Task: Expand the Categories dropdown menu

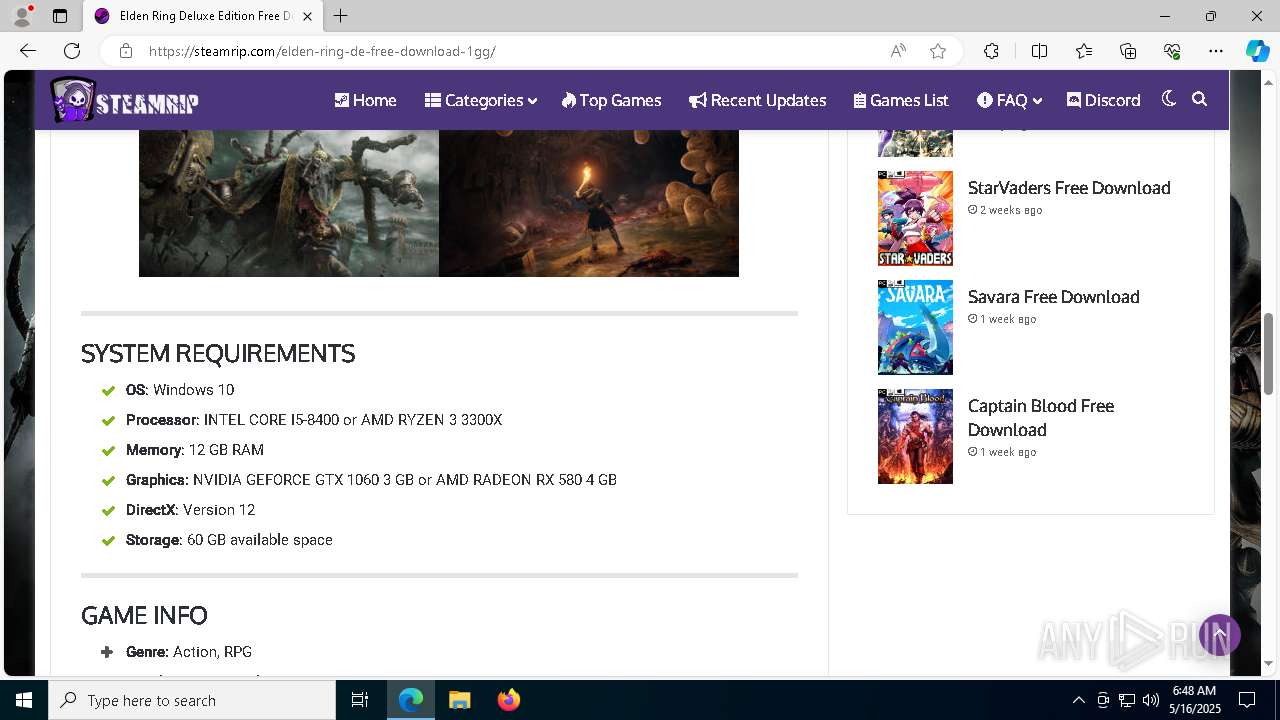Action: (x=480, y=100)
